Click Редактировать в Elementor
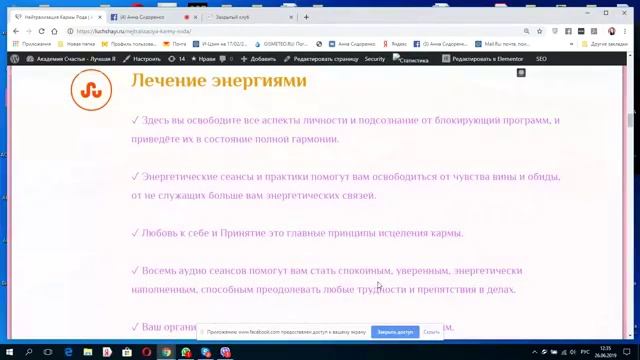 point(483,59)
